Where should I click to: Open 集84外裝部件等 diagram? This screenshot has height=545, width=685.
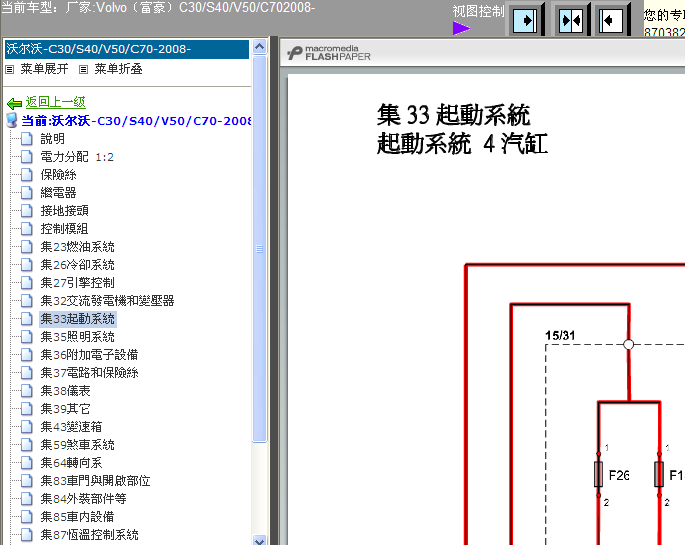point(83,499)
